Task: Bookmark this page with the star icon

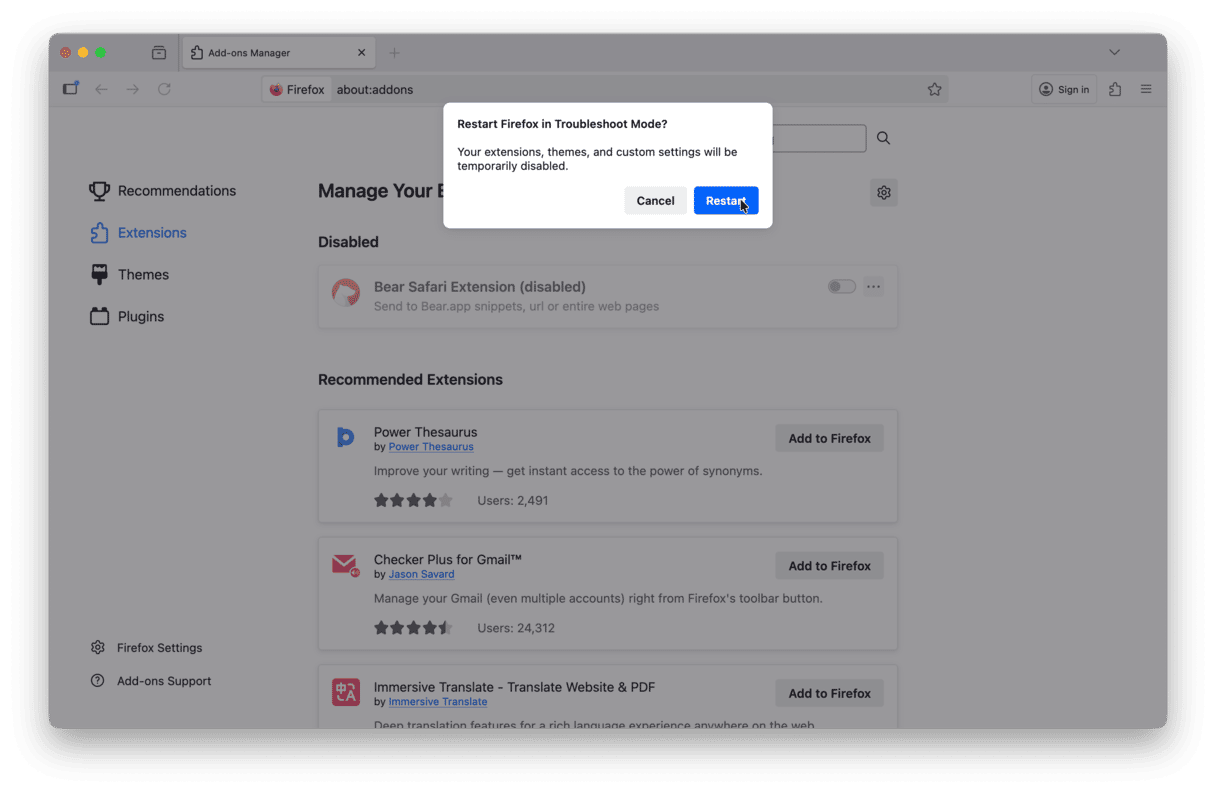Action: point(934,89)
